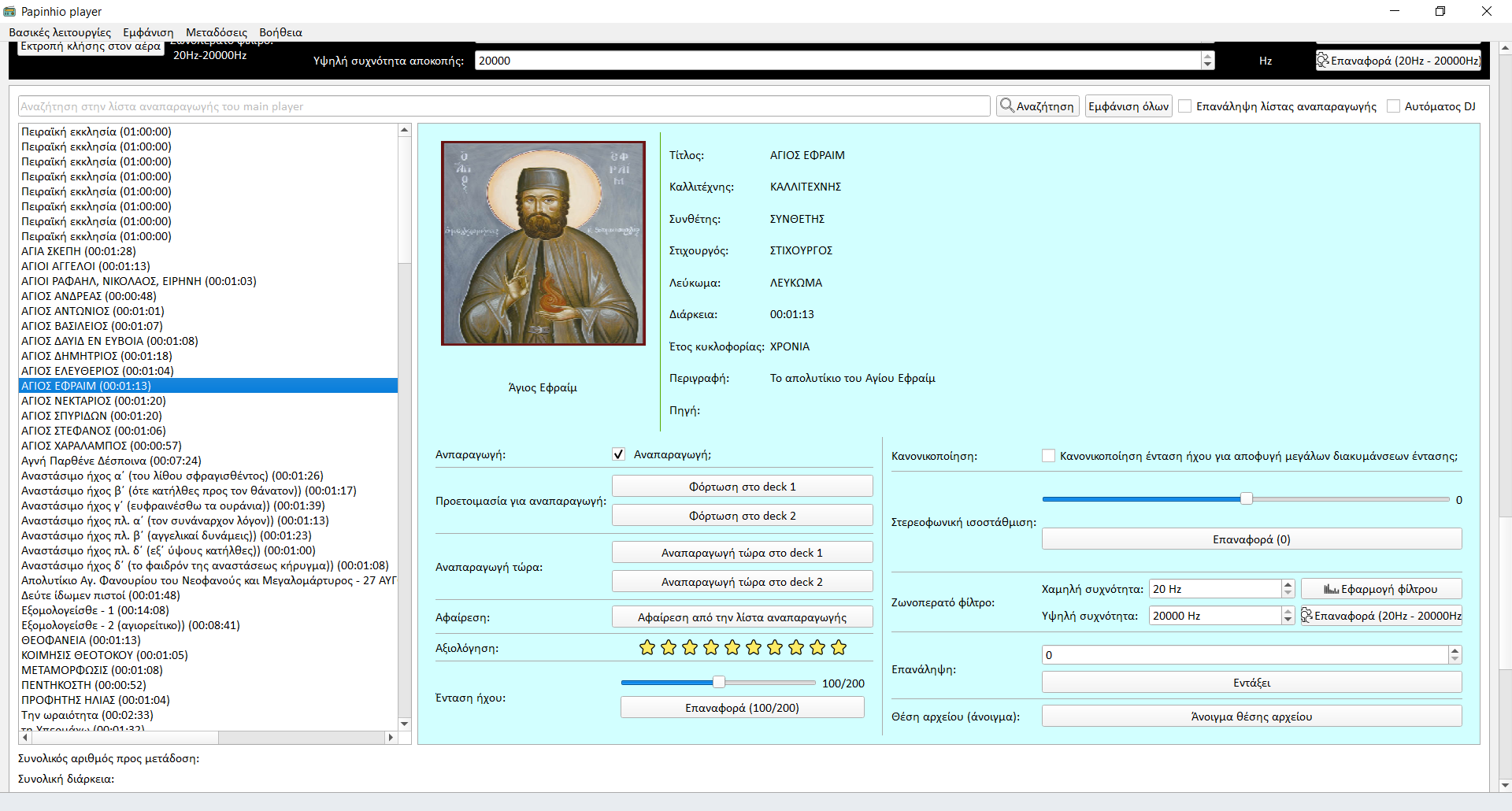This screenshot has height=811, width=1512.
Task: Click Φόρτωση στο deck 2
Action: (x=743, y=516)
